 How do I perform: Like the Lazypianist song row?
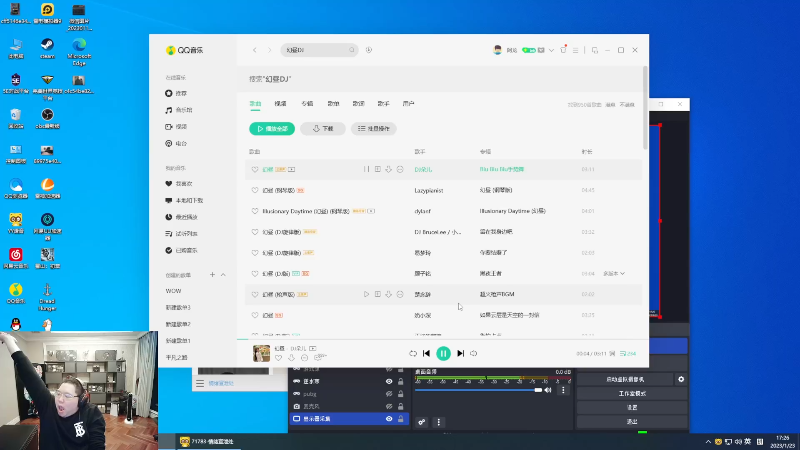(x=255, y=190)
